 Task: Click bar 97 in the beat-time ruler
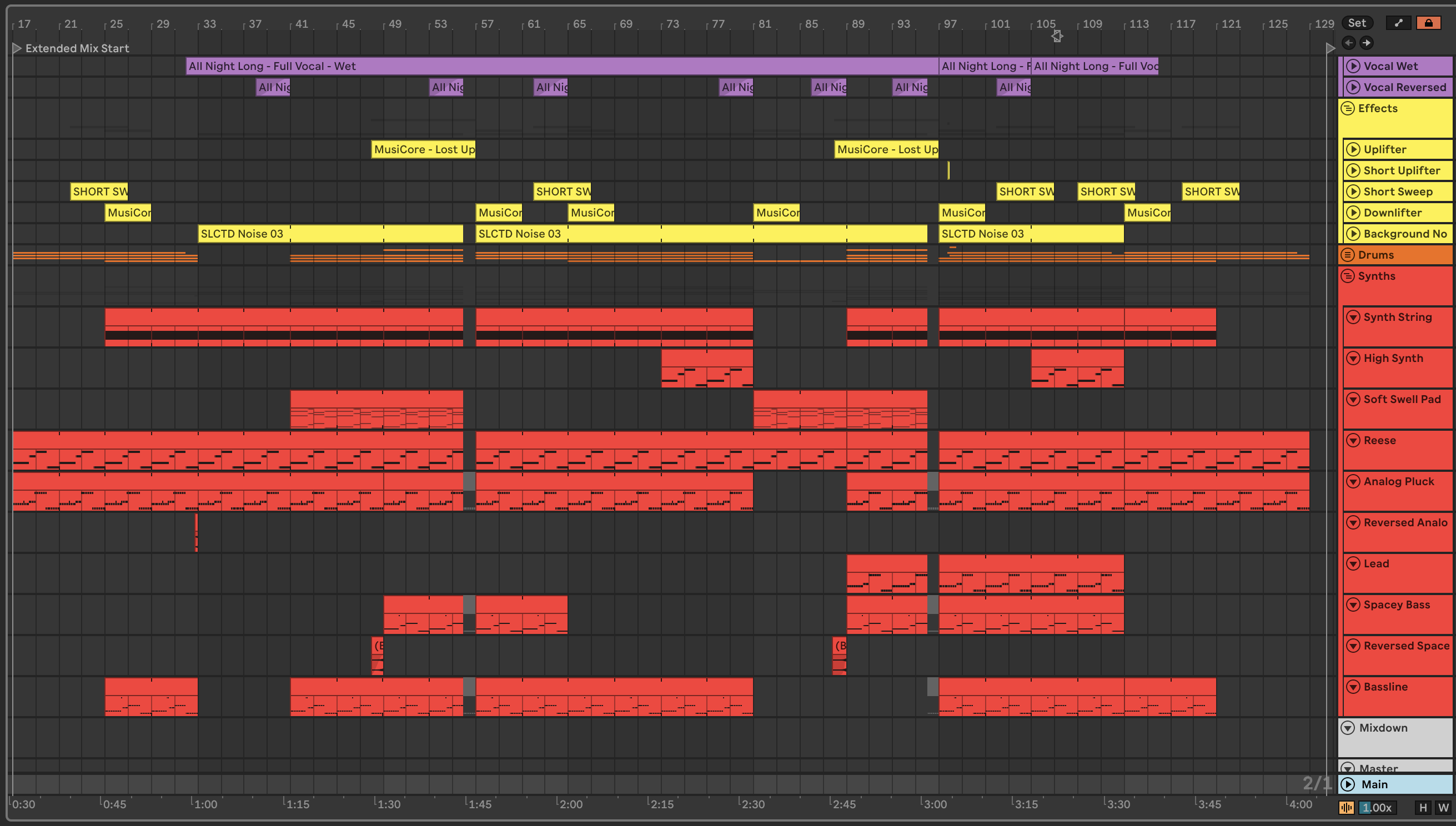(950, 24)
